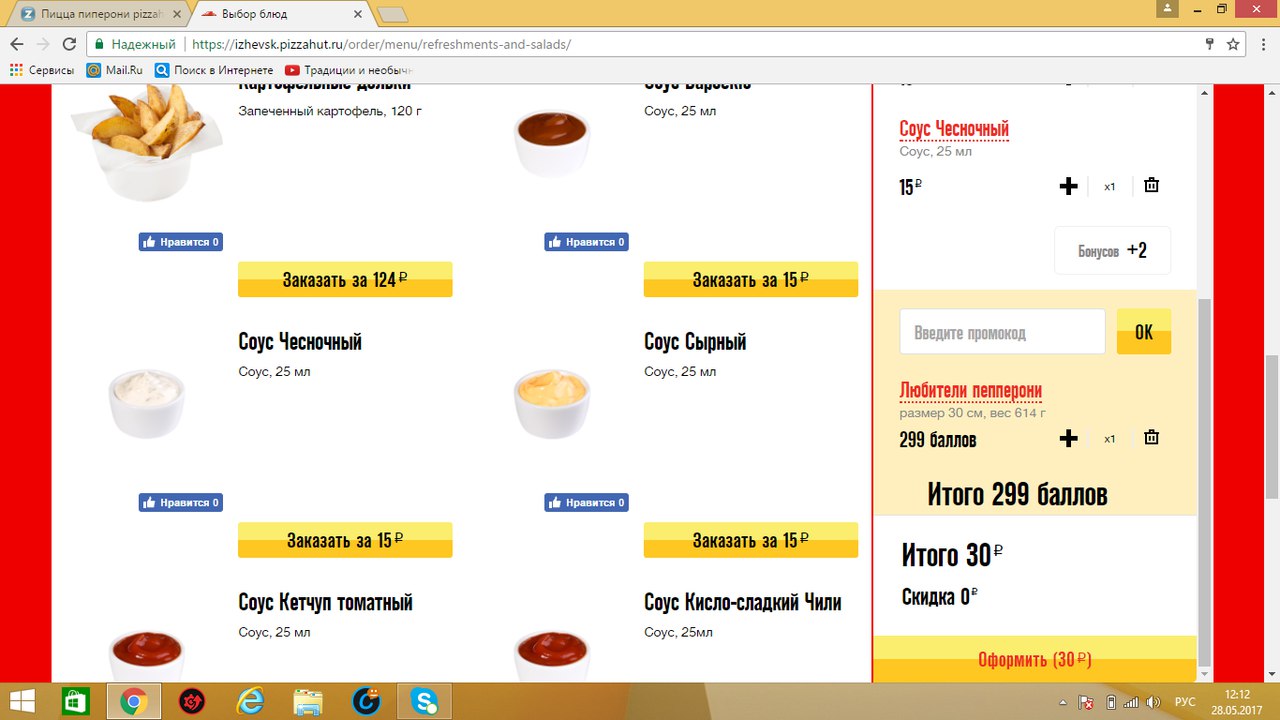Increase Соус Чесночный quantity with plus icon
Image resolution: width=1280 pixels, height=720 pixels.
pos(1068,186)
